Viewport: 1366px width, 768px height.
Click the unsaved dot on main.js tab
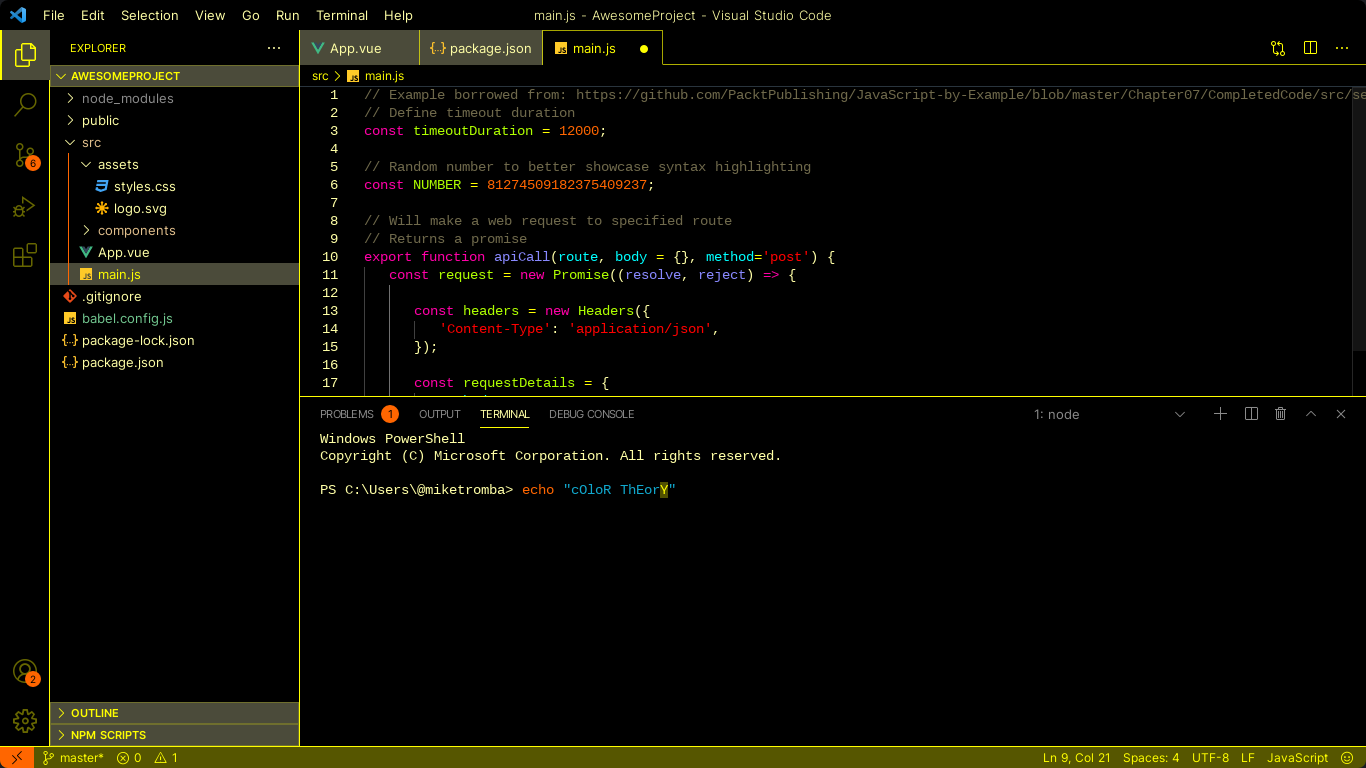(644, 48)
